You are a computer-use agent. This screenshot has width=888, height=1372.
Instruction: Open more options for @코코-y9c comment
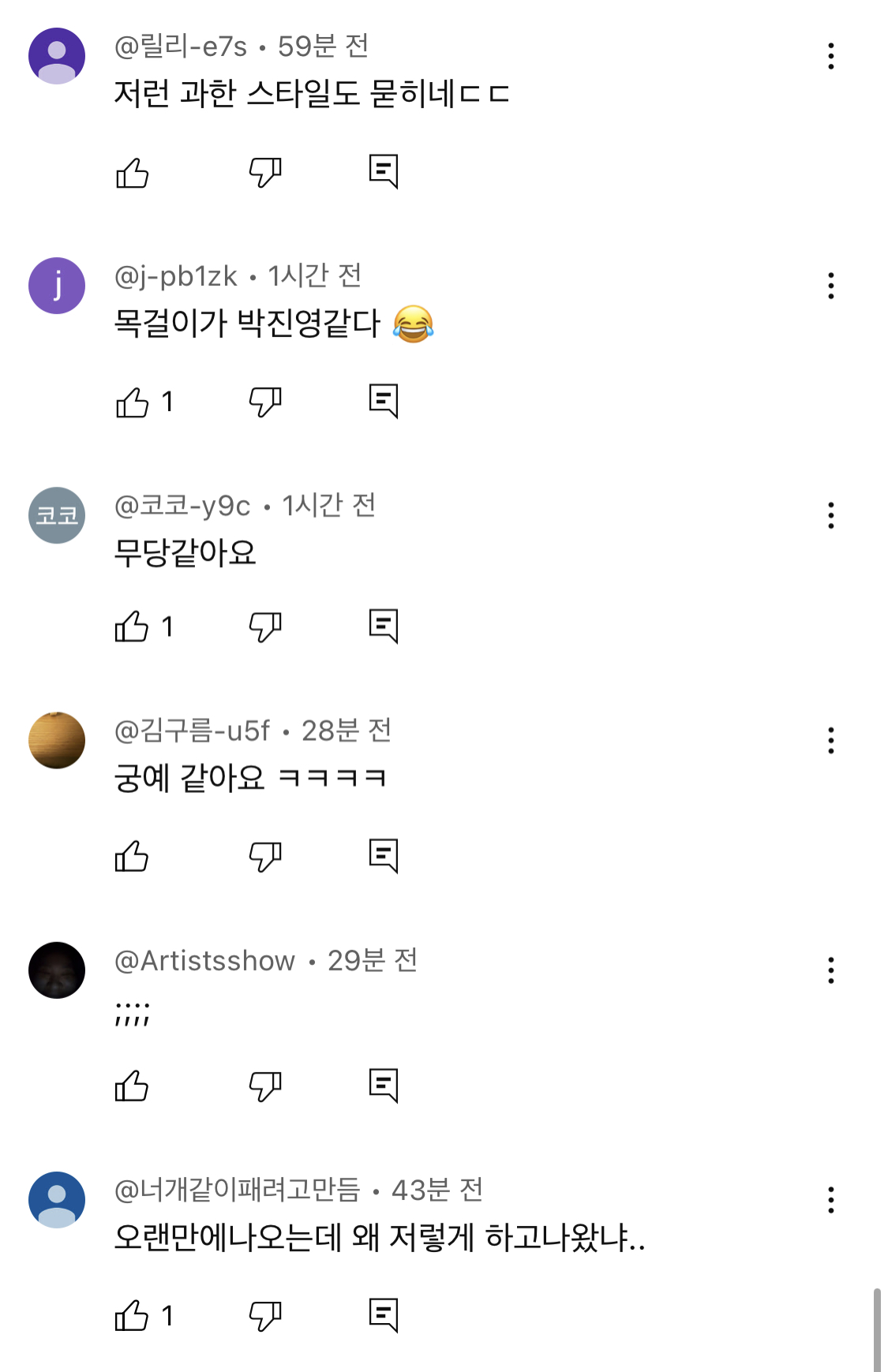pyautogui.click(x=830, y=515)
